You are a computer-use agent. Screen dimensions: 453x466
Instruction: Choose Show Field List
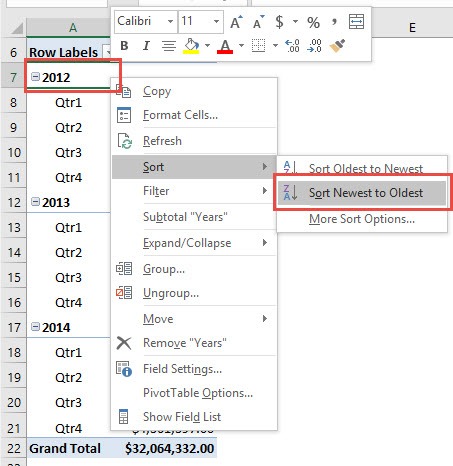pos(194,417)
